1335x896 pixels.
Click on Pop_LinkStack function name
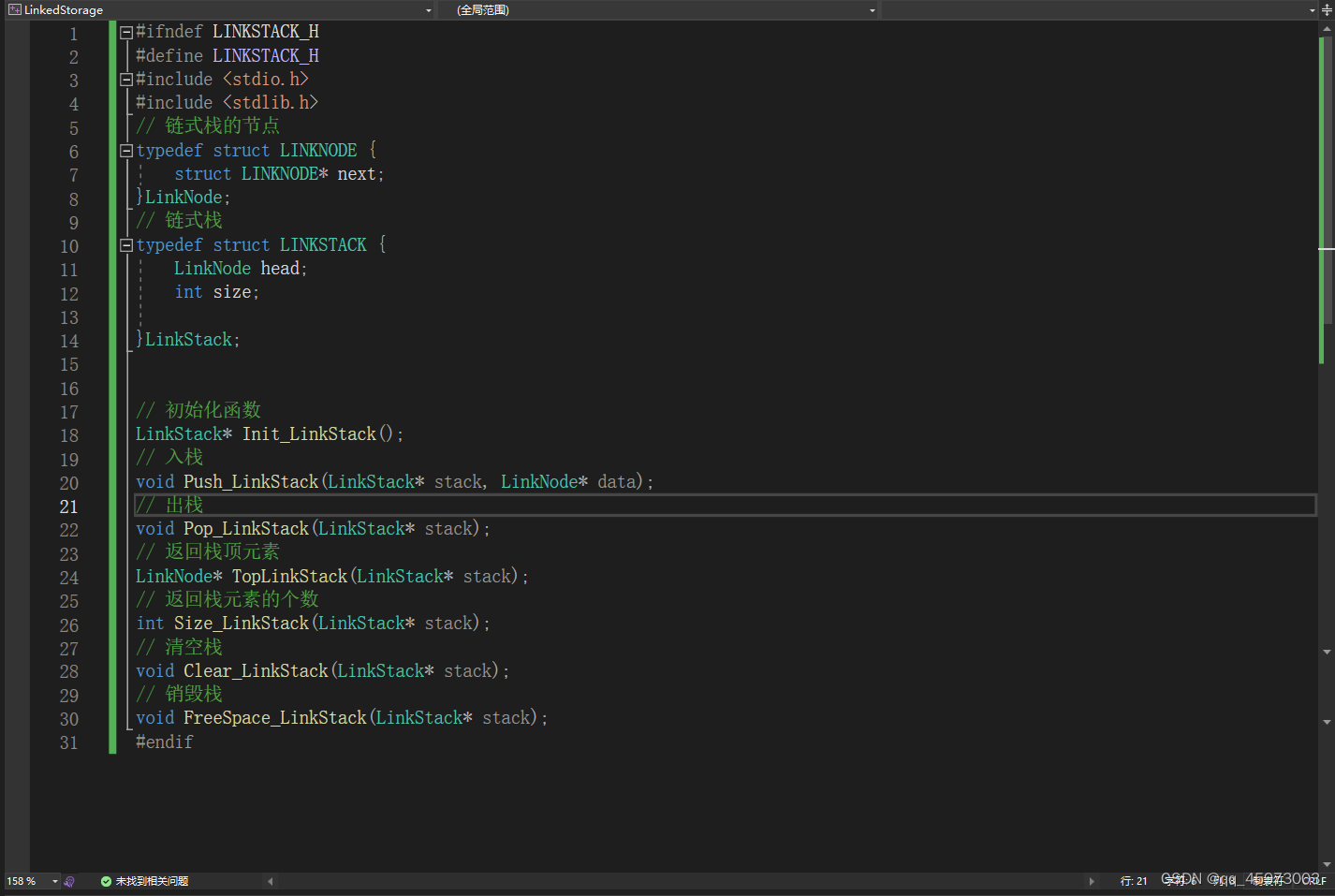coord(246,529)
